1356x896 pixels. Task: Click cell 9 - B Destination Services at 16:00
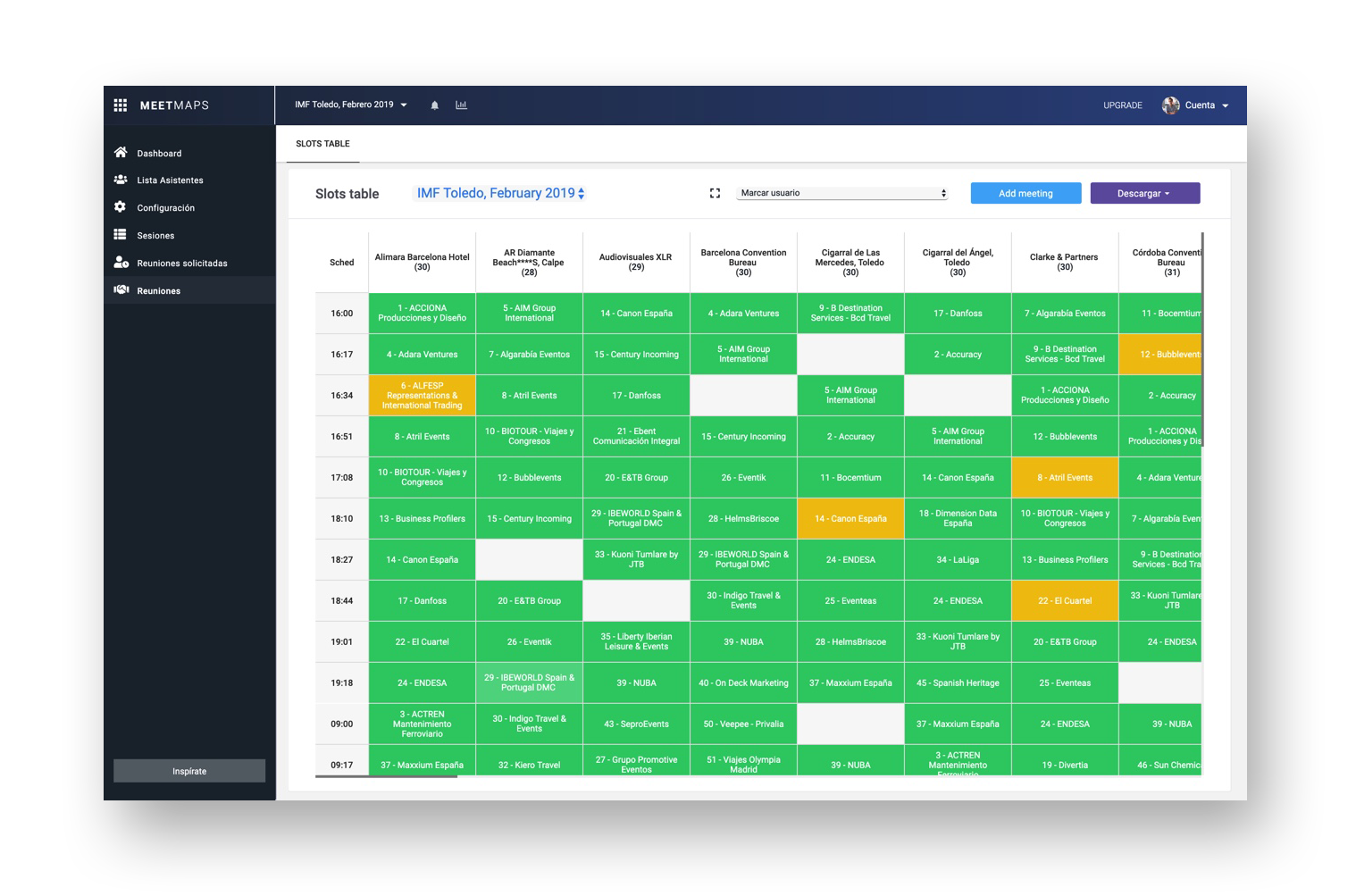850,314
